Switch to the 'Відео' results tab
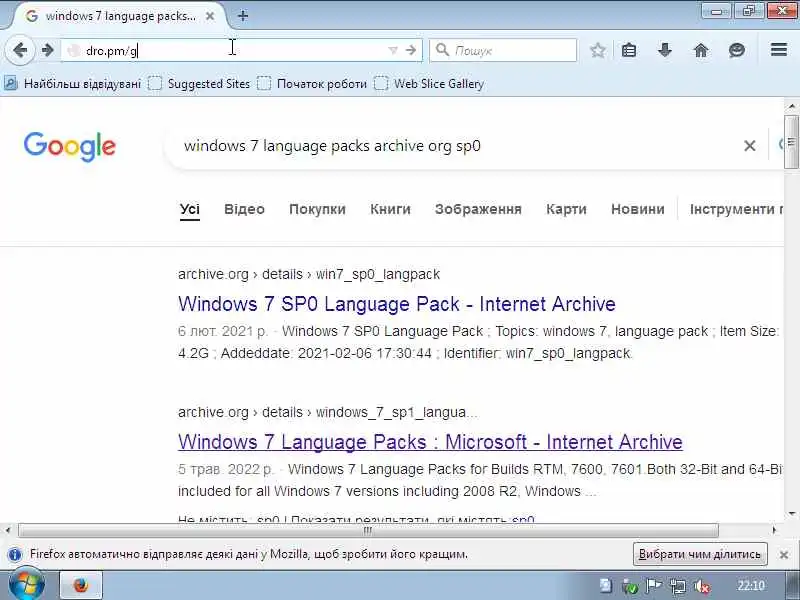Viewport: 800px width, 600px height. pos(244,209)
